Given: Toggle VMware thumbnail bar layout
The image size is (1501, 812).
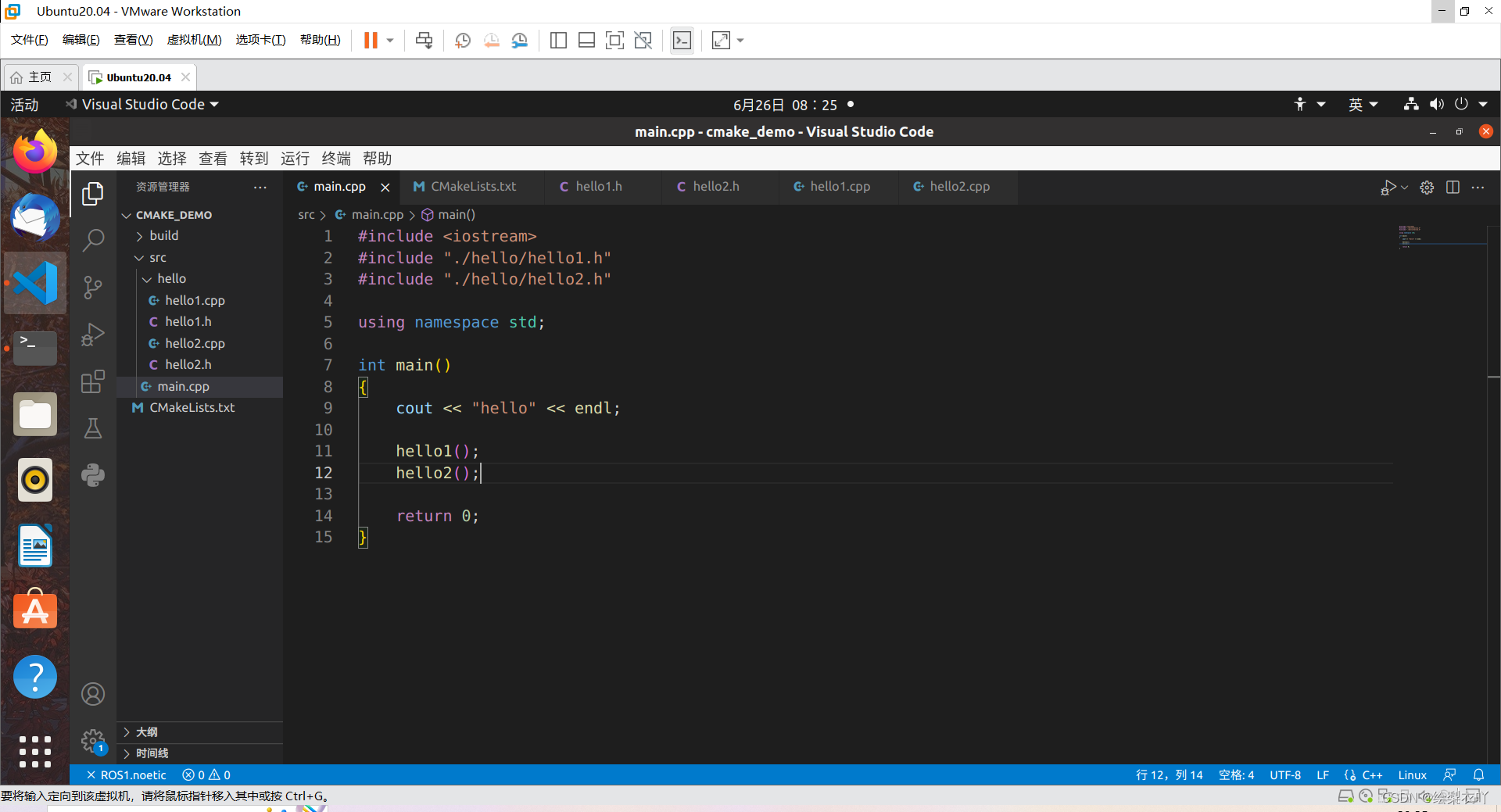Looking at the screenshot, I should pos(586,41).
